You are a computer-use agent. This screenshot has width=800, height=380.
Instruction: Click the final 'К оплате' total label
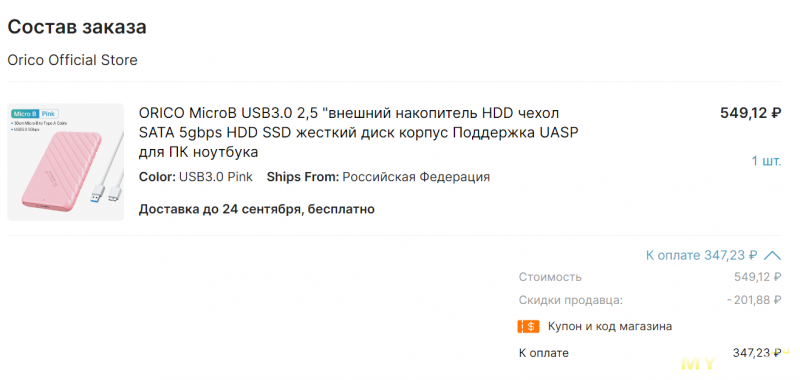coord(544,353)
